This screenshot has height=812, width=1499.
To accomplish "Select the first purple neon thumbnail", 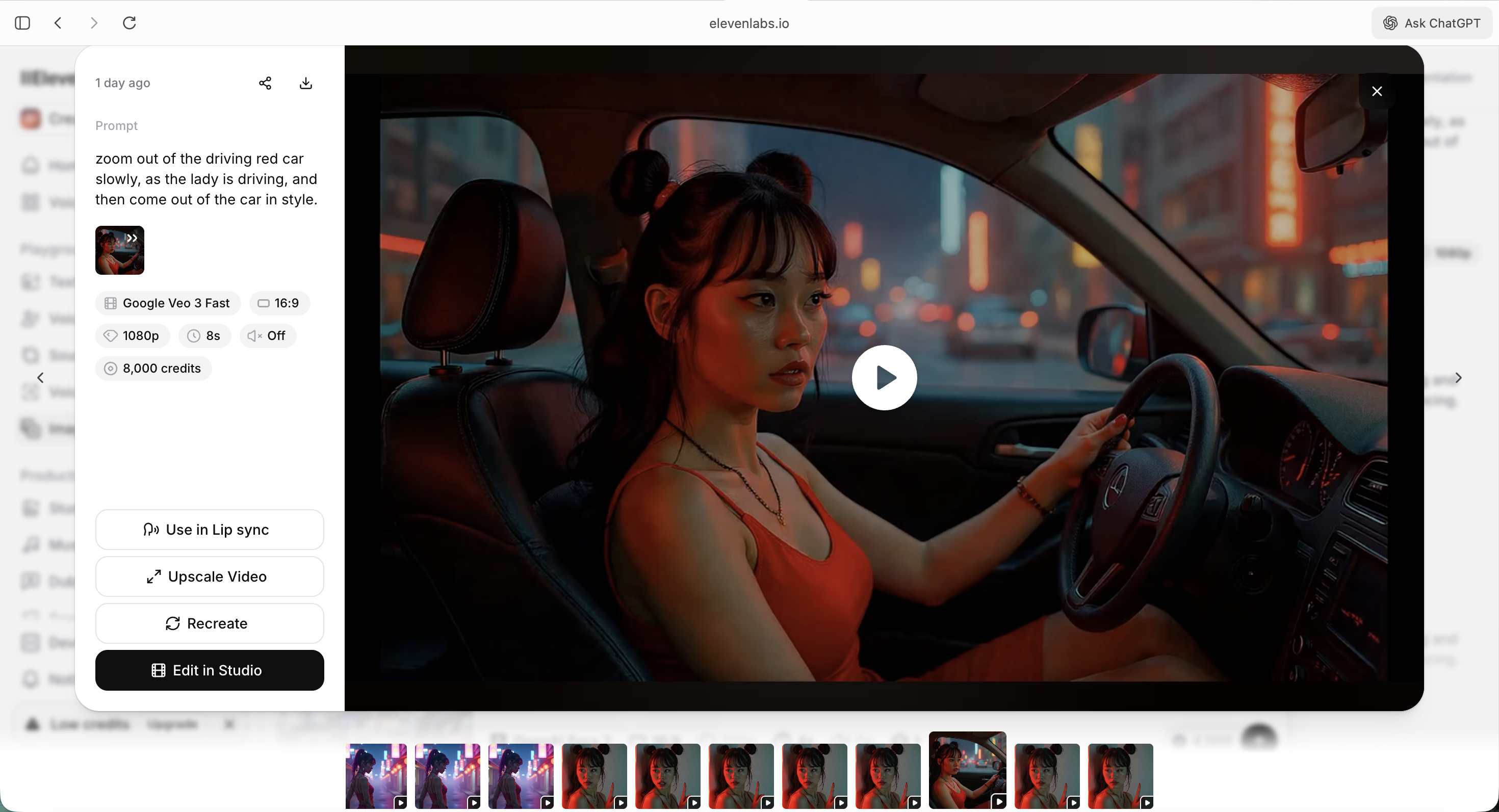I will pyautogui.click(x=376, y=776).
